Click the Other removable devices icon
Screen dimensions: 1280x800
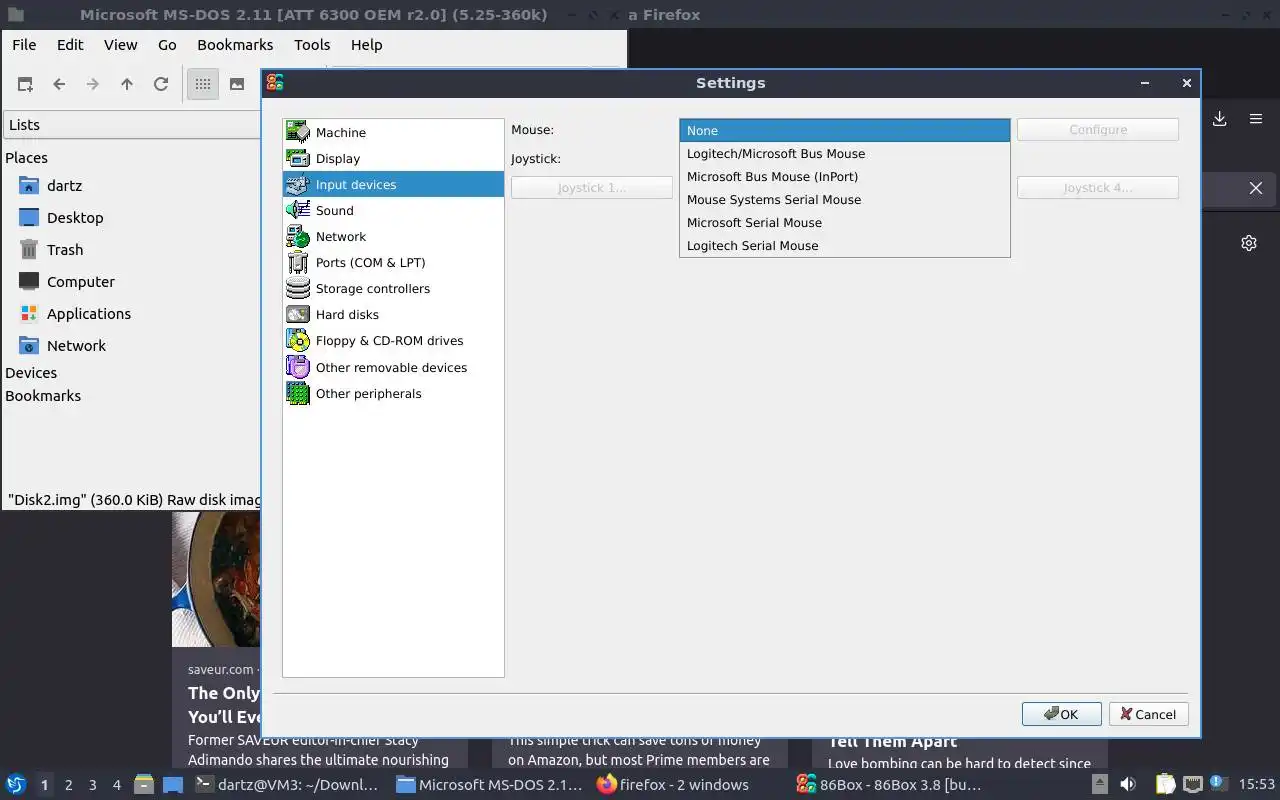[x=298, y=367]
